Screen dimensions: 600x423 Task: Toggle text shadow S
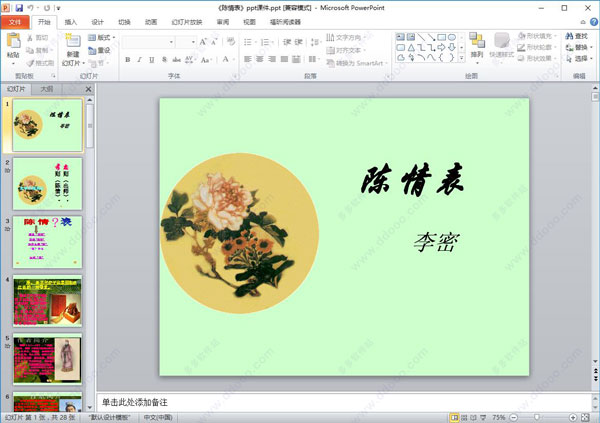(x=164, y=59)
